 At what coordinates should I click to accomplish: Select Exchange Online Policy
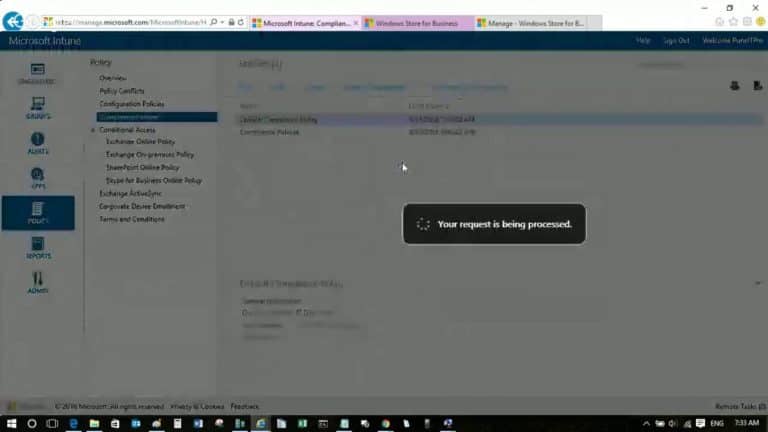point(141,142)
